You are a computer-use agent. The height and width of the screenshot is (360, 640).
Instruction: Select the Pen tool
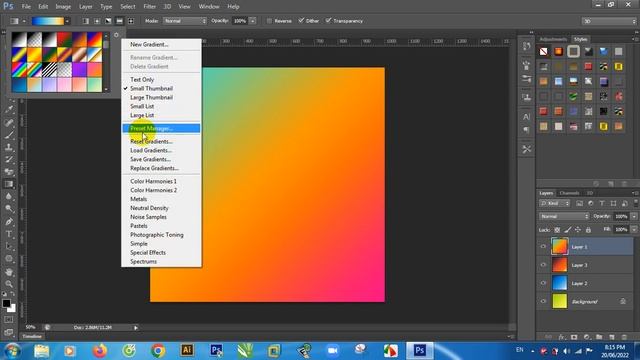coord(9,222)
